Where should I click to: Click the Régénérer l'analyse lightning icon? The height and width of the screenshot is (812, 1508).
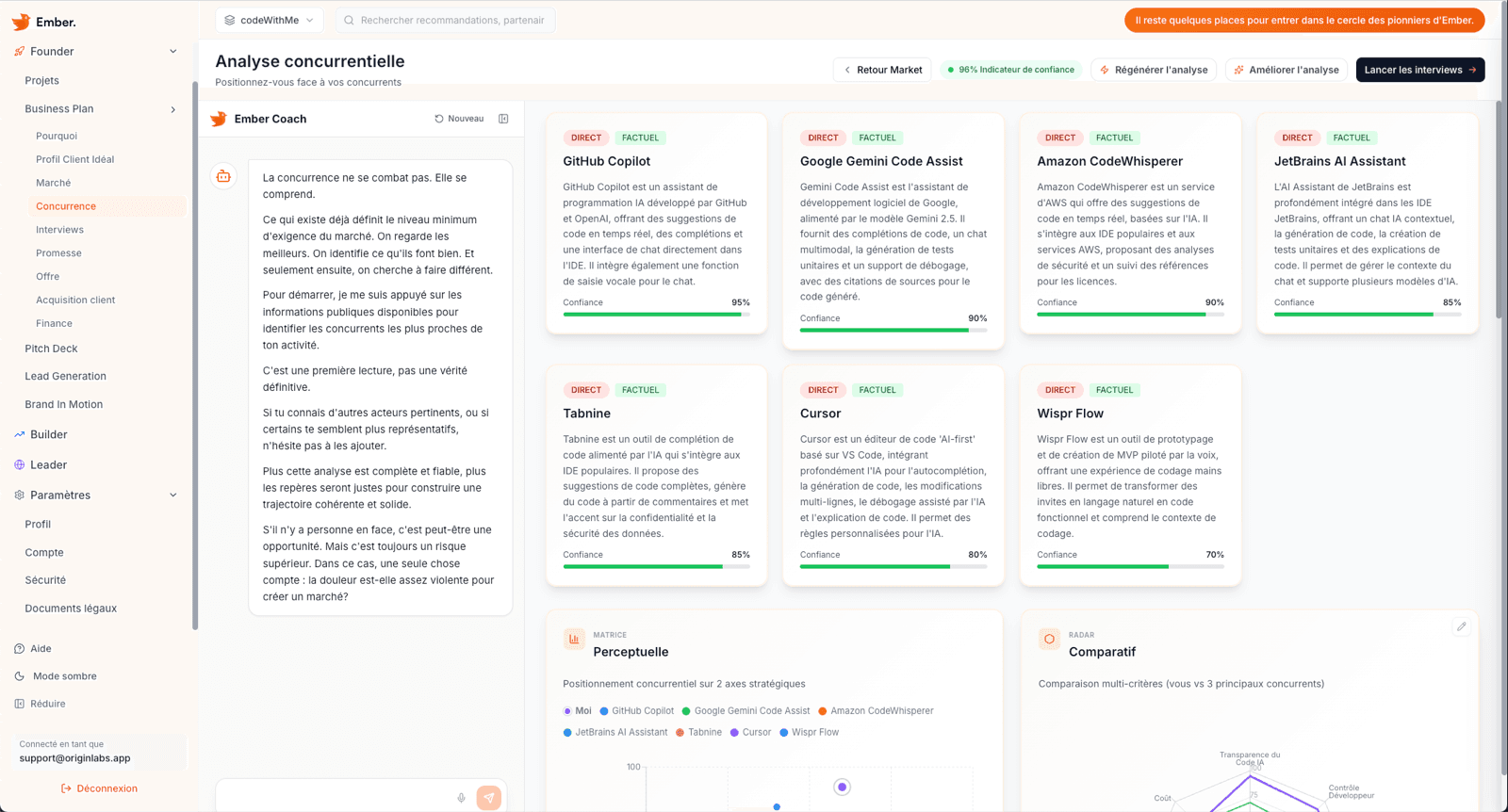[x=1105, y=70]
